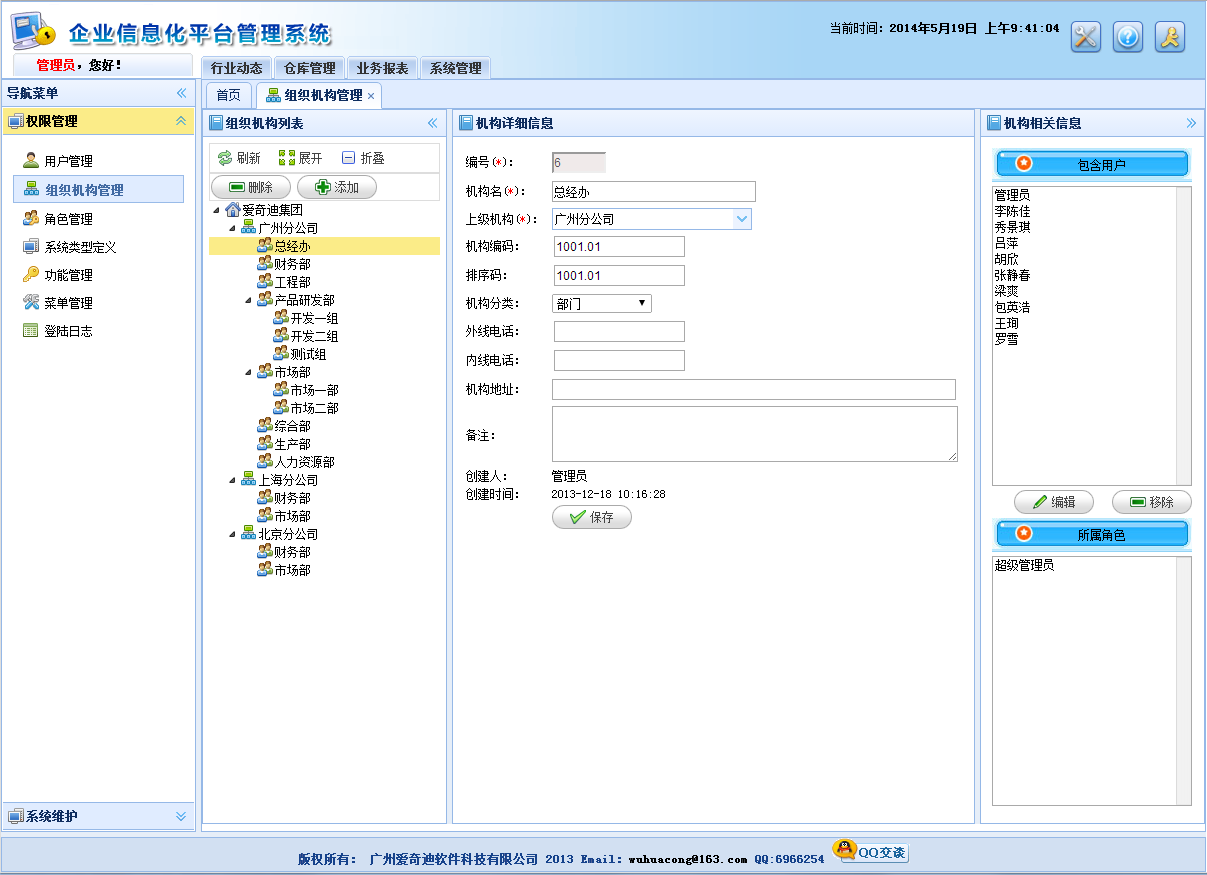Click the 机构编码 input field
The image size is (1207, 875).
click(x=619, y=246)
